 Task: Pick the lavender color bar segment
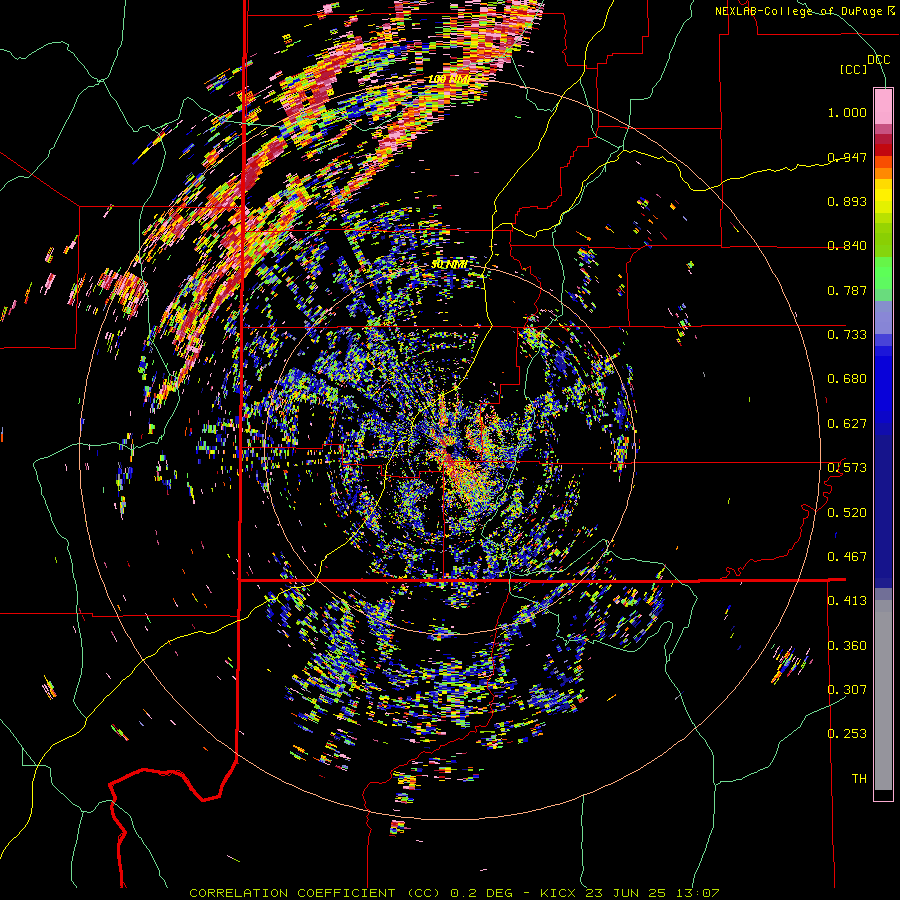tap(883, 317)
